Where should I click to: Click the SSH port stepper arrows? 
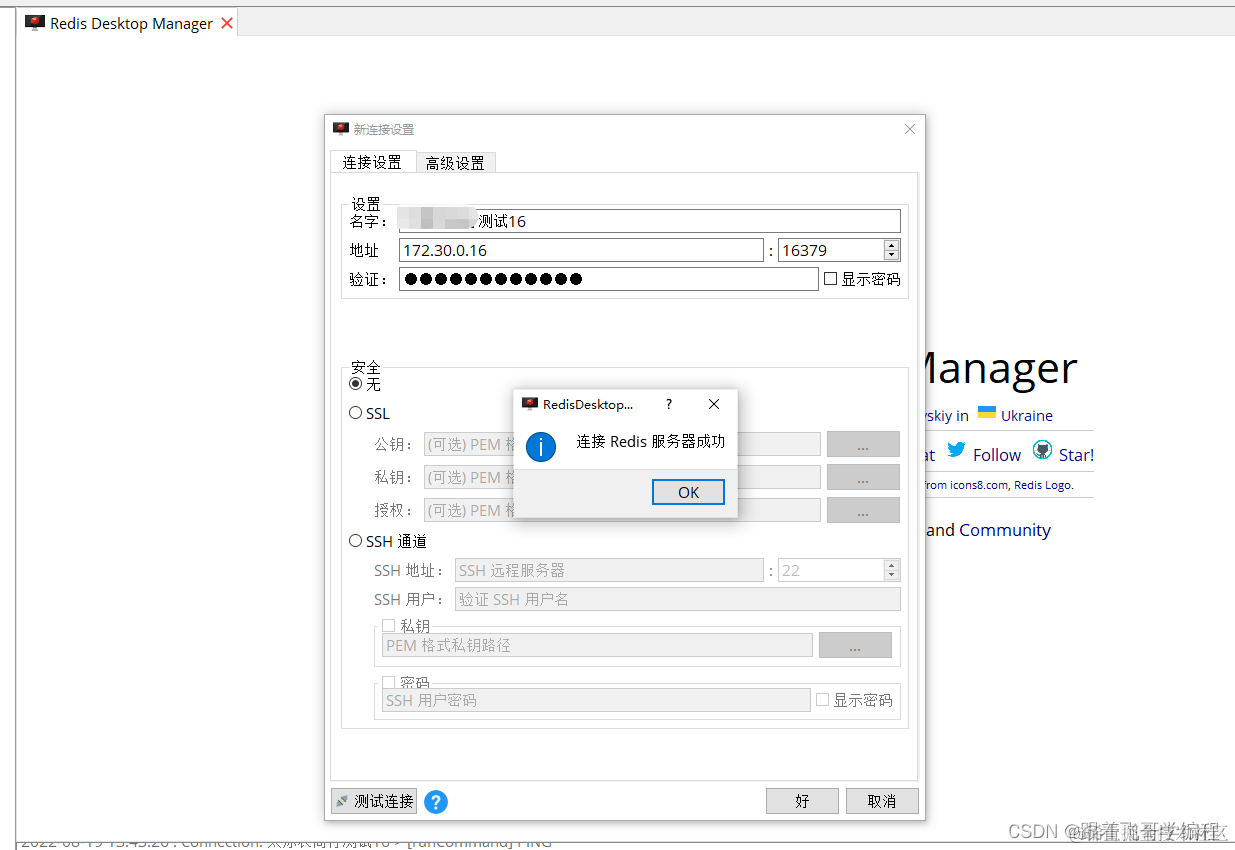pos(892,570)
